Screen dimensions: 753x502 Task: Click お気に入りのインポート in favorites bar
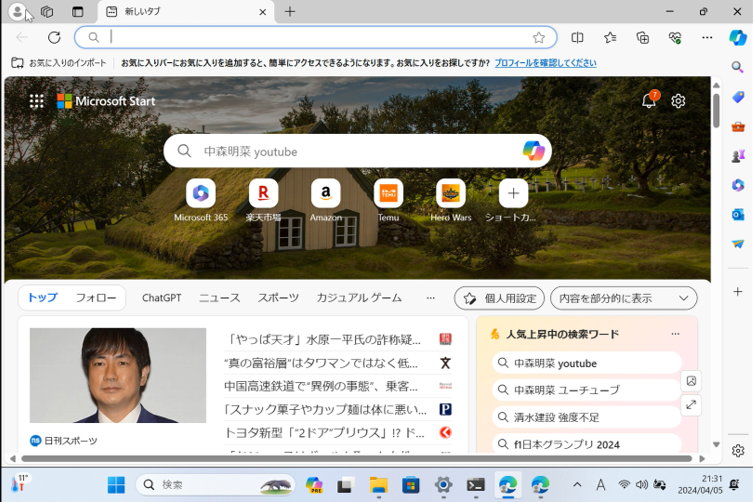tap(59, 62)
